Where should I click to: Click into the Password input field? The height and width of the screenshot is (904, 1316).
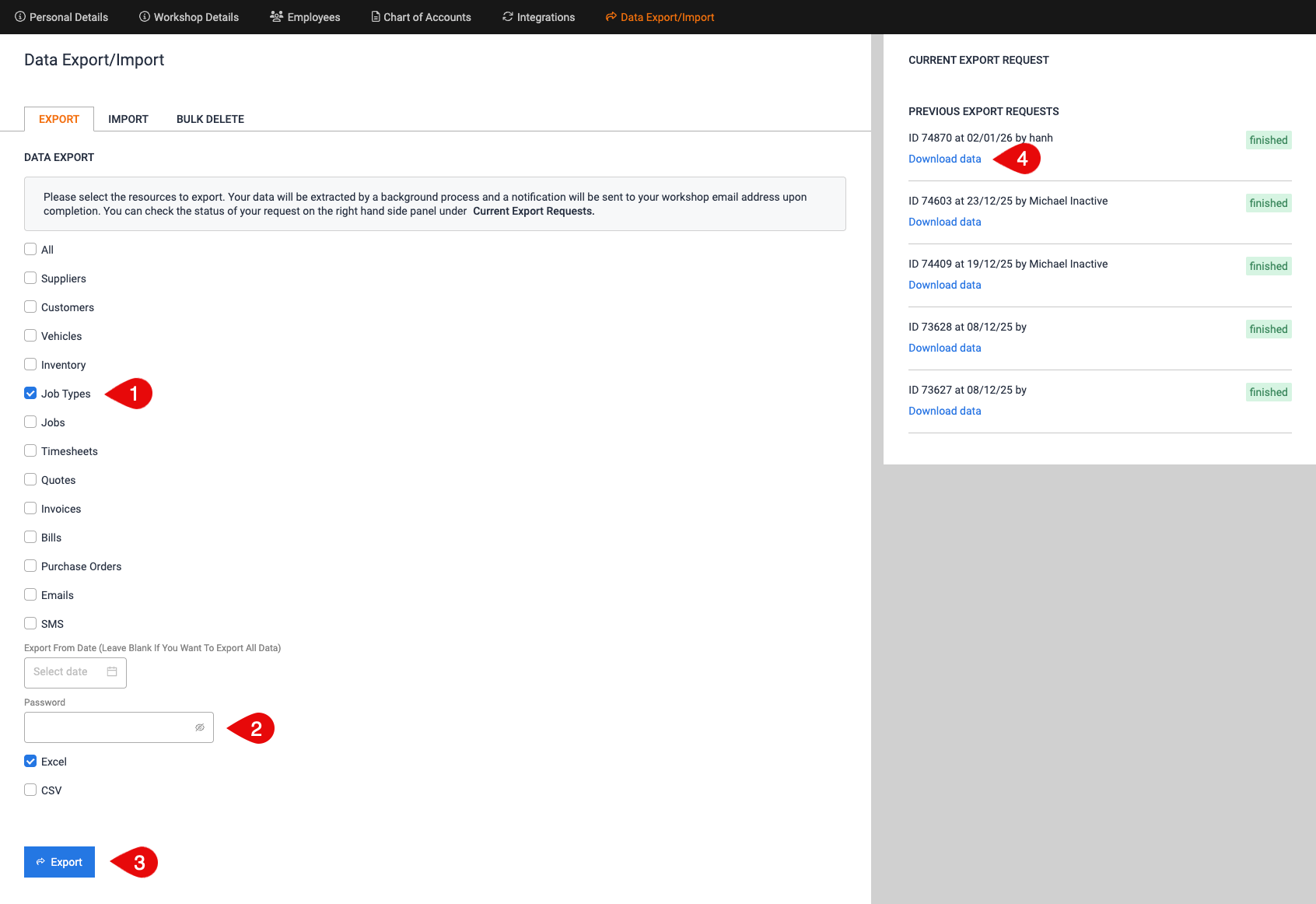(x=107, y=727)
